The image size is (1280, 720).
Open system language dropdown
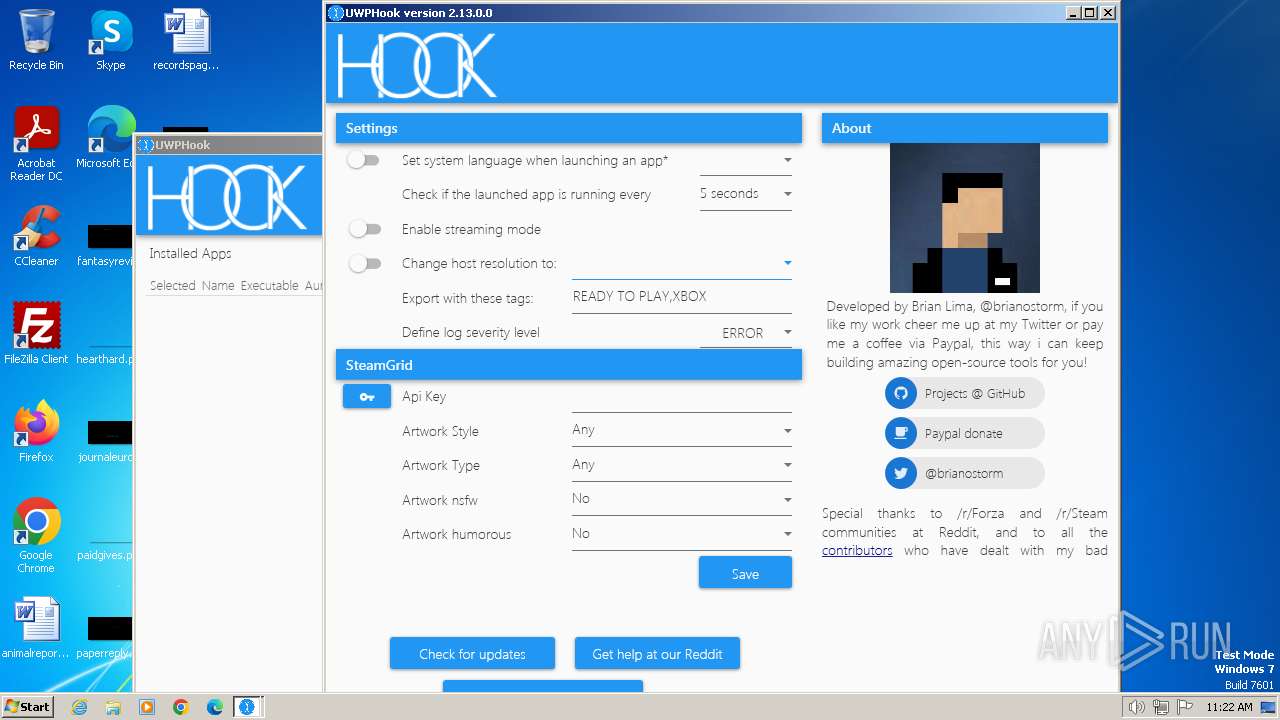tap(746, 160)
